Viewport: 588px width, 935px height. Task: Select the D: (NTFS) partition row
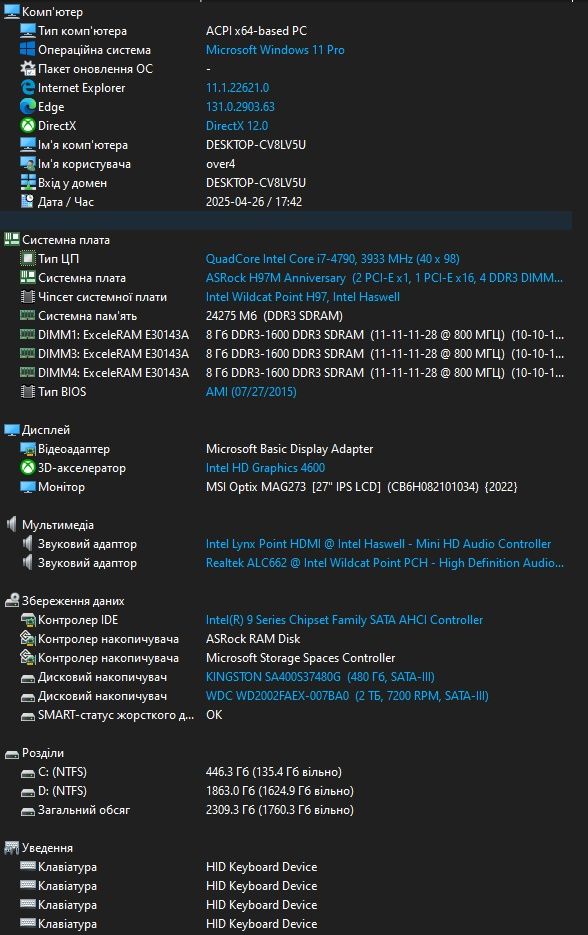coord(286,791)
